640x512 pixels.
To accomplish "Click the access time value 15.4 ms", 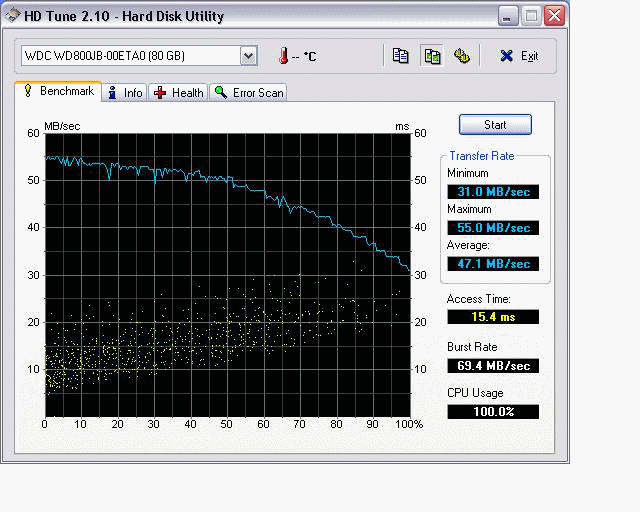I will 493,316.
